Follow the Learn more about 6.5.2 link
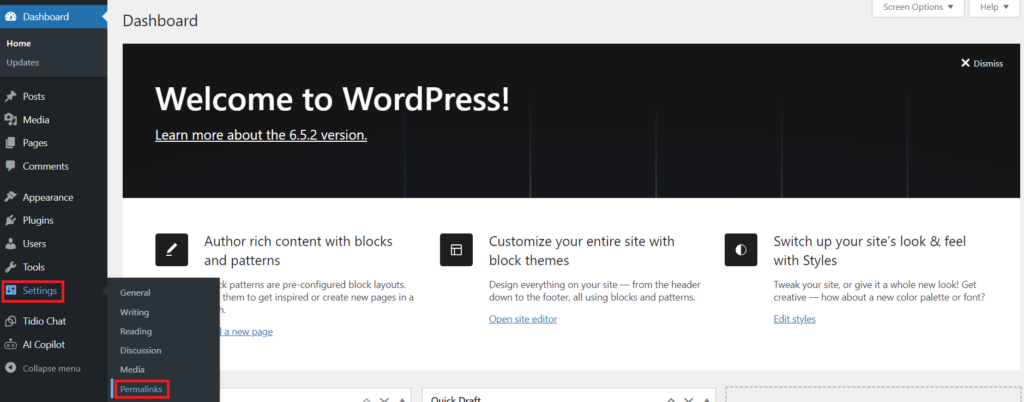Viewport: 1024px width, 402px height. (x=261, y=135)
